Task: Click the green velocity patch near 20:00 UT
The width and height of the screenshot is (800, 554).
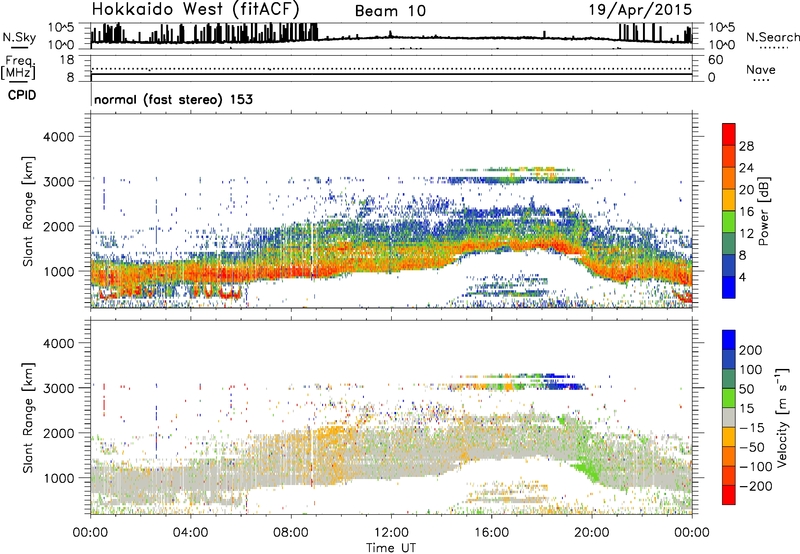Action: (x=586, y=470)
